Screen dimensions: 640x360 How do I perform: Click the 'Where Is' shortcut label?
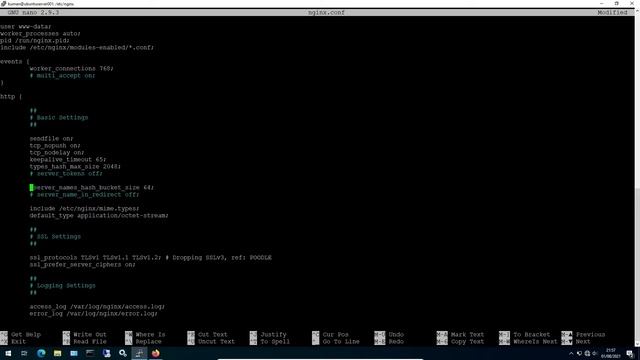tap(150, 334)
